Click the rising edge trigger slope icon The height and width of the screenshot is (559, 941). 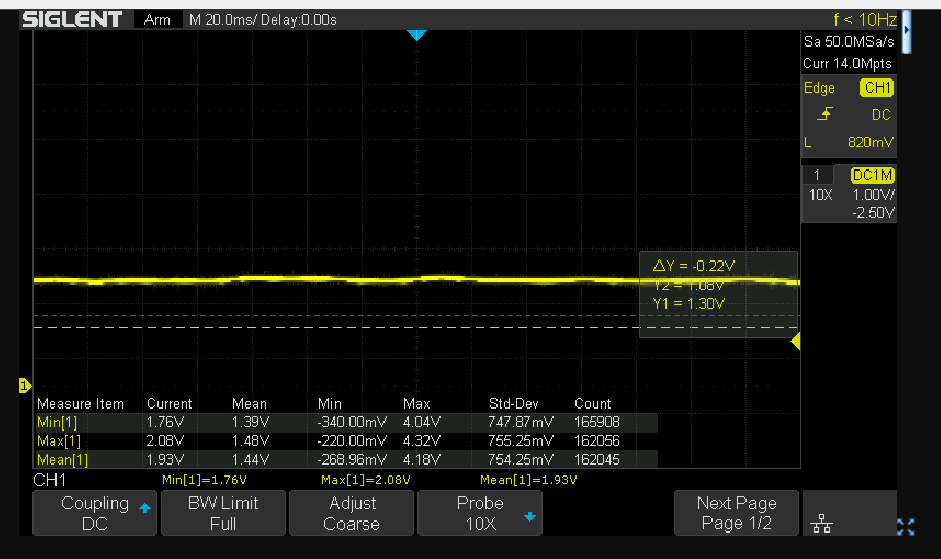coord(823,115)
